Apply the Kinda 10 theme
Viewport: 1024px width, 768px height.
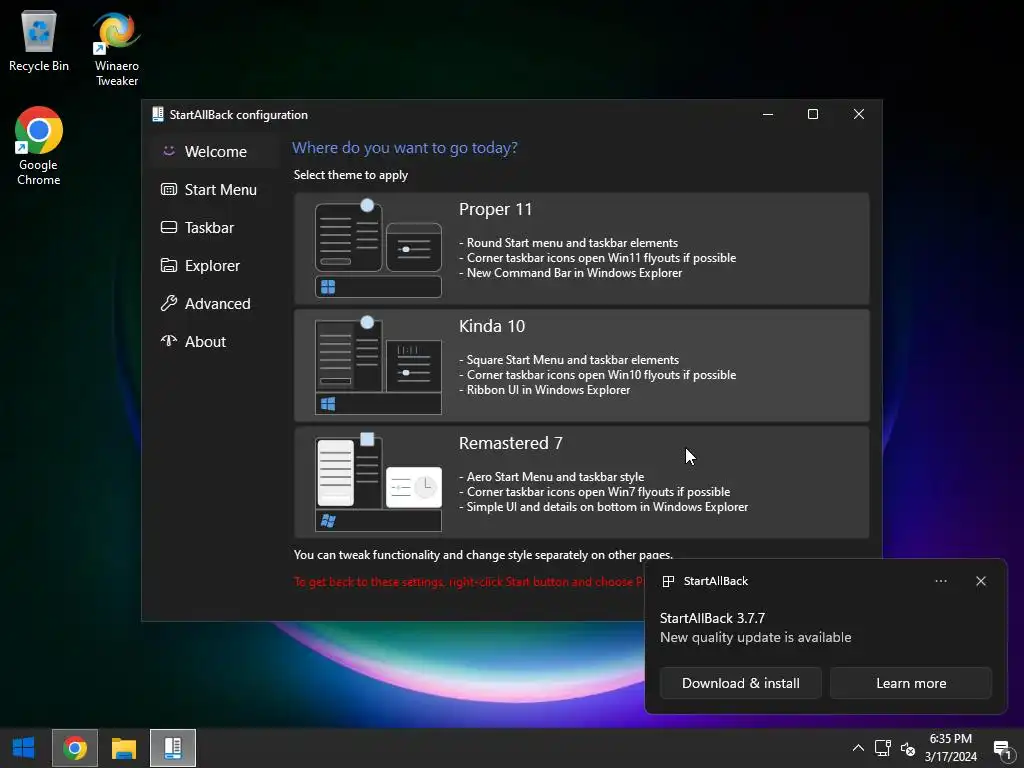pos(581,365)
